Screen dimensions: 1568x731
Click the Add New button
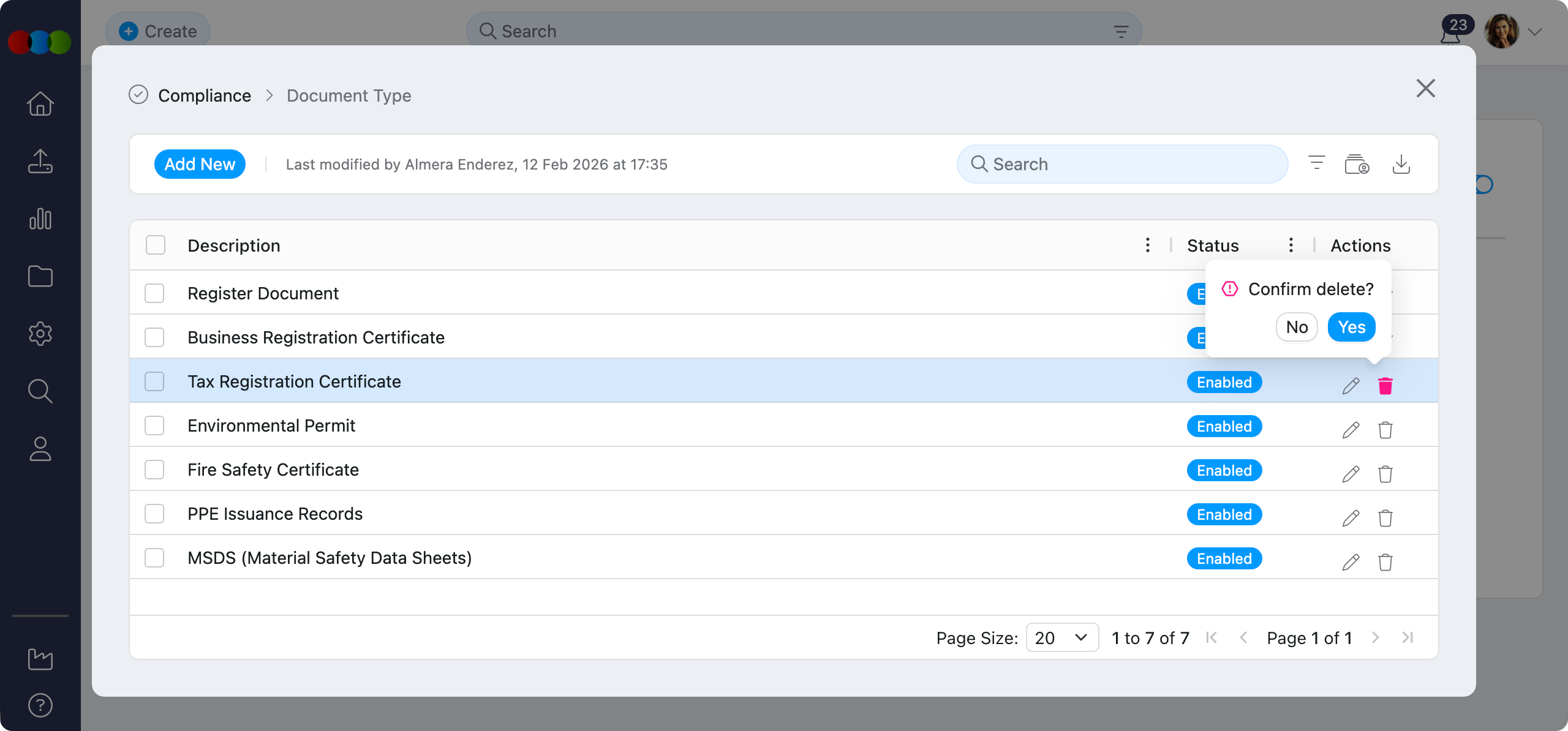click(200, 163)
